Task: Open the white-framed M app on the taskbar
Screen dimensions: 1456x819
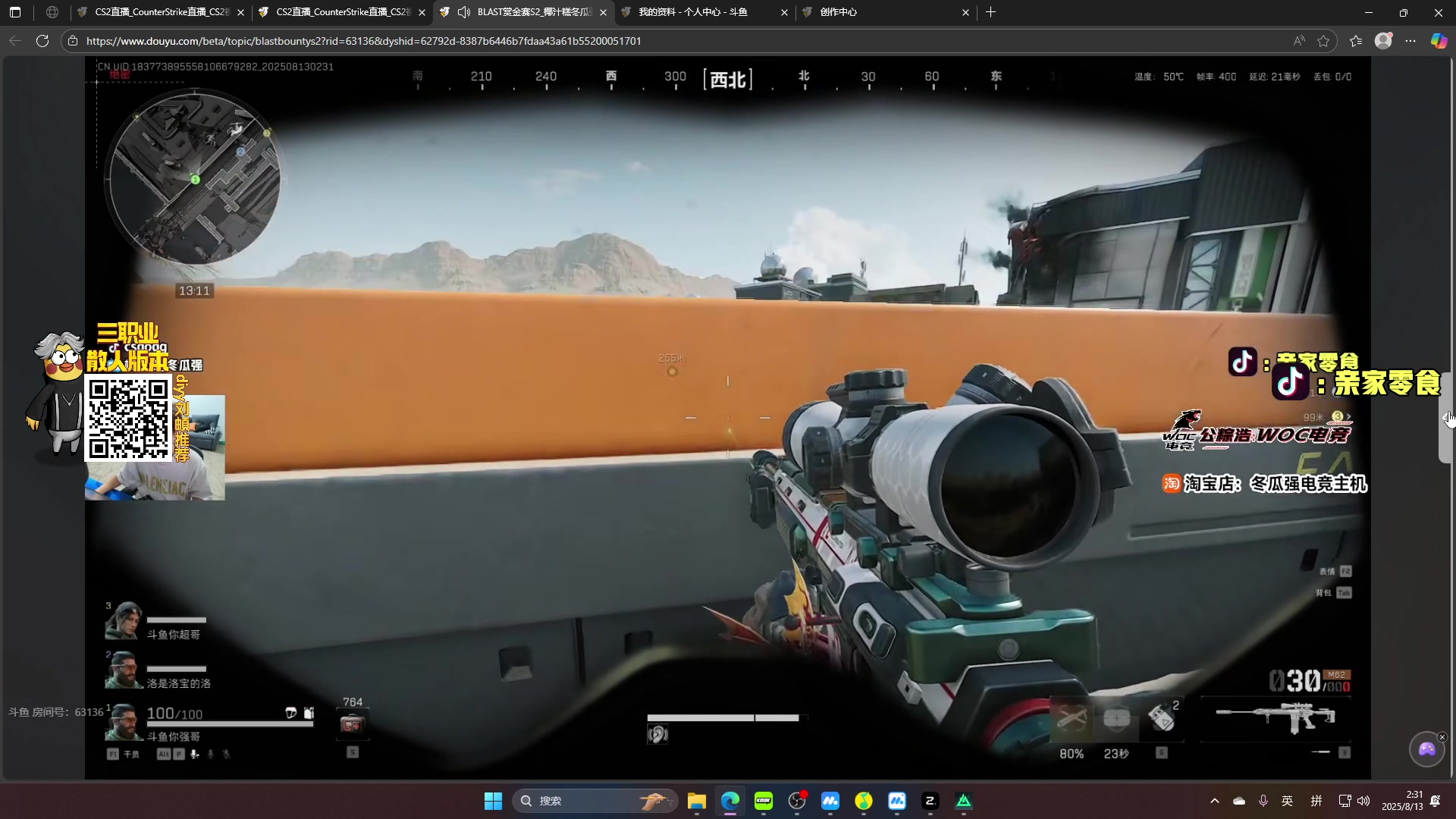Action: [x=896, y=801]
